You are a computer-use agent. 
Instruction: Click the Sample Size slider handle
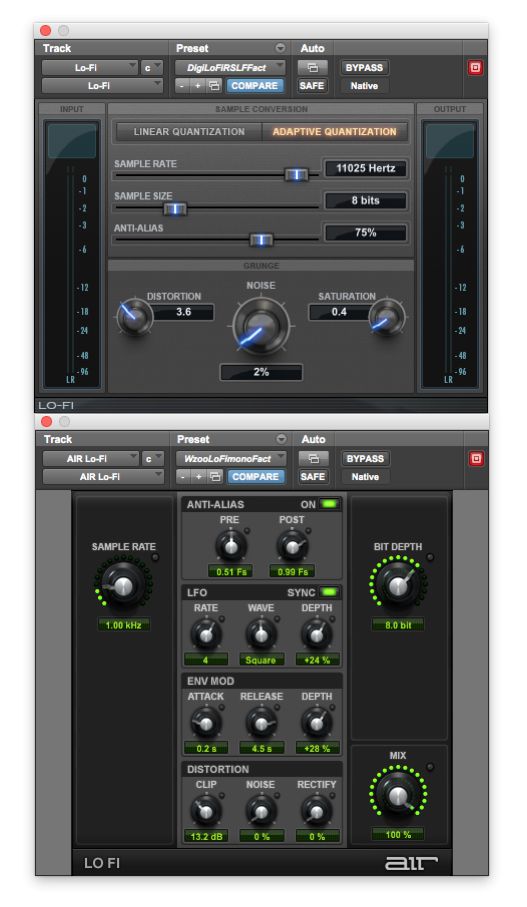coord(175,208)
